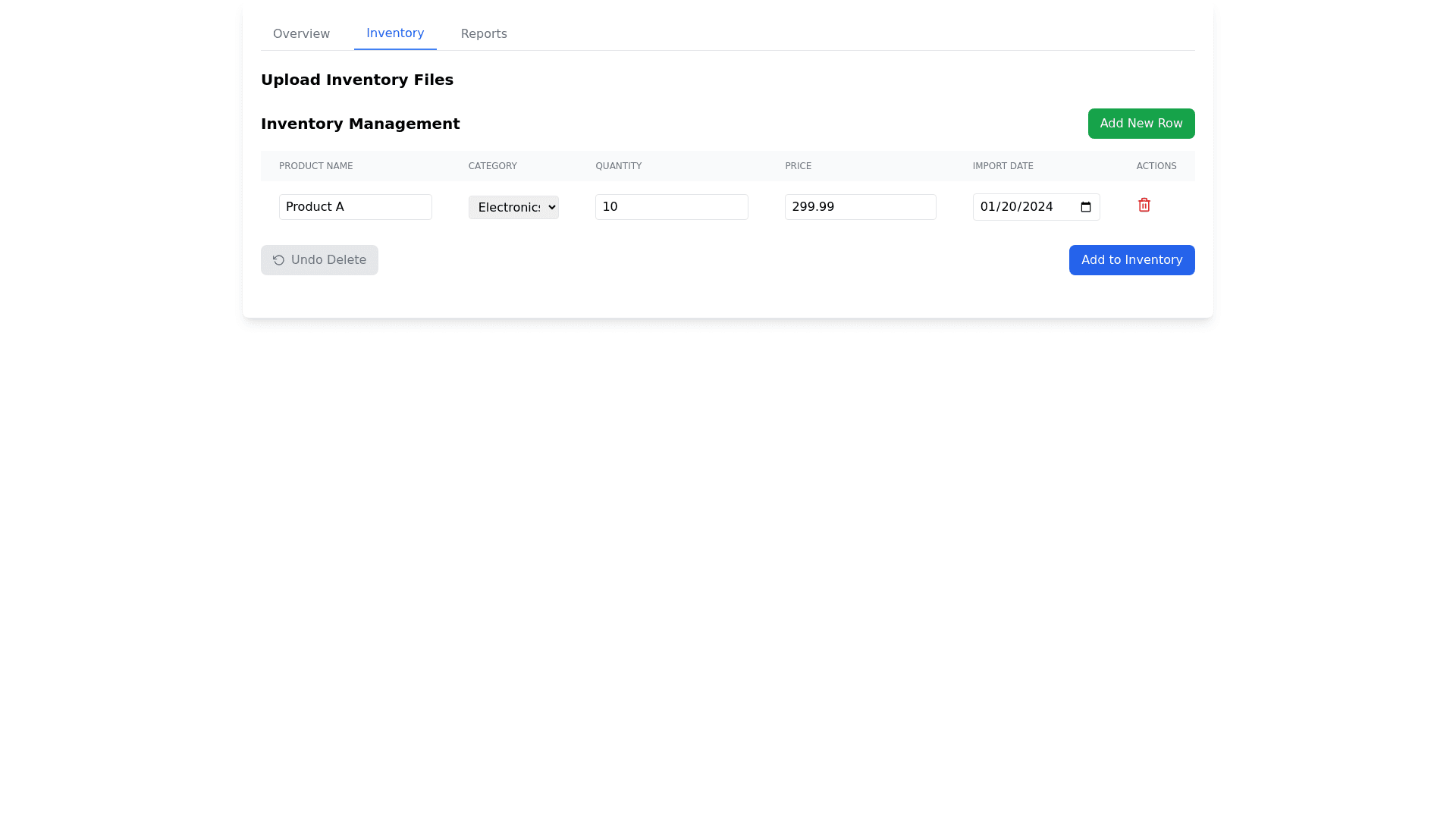Open the calendar picker in Import Date

coord(1085,207)
